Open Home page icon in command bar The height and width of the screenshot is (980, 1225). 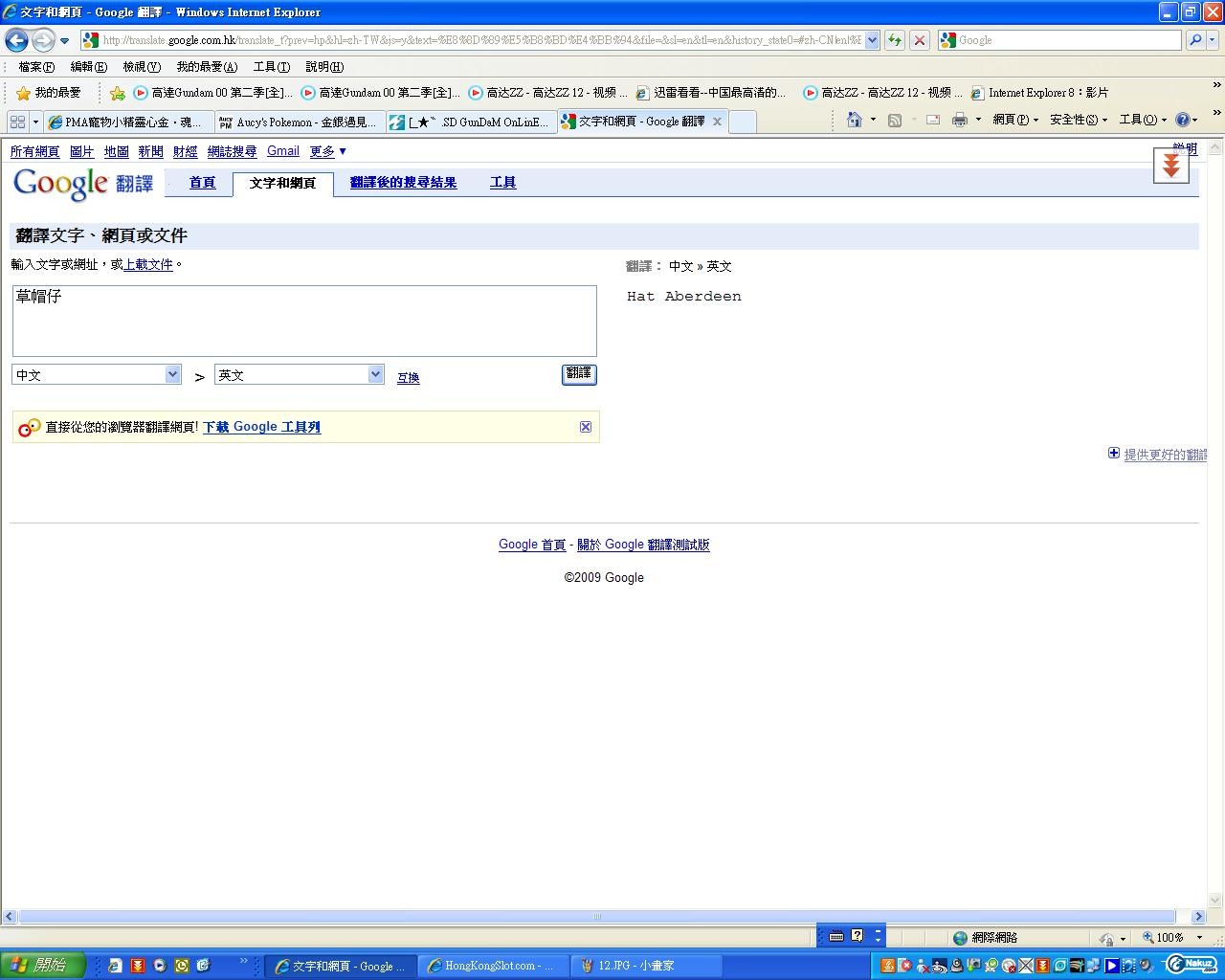[x=855, y=120]
